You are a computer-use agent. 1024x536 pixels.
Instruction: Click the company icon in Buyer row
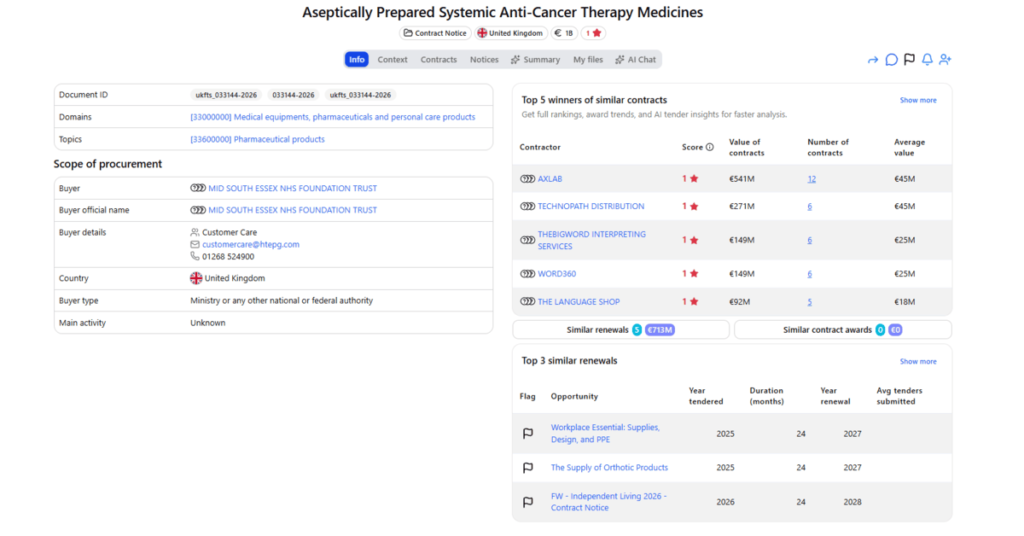click(198, 188)
